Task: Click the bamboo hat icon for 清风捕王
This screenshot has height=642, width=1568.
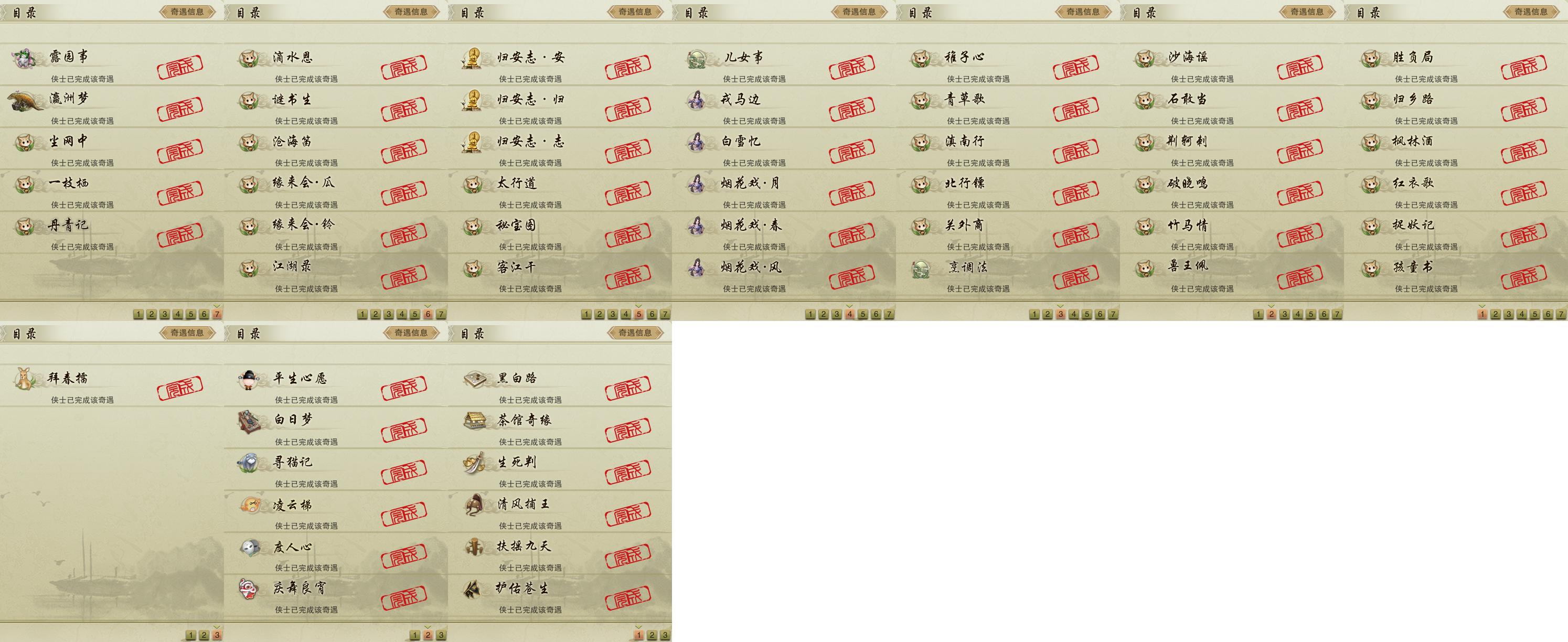Action: click(474, 505)
